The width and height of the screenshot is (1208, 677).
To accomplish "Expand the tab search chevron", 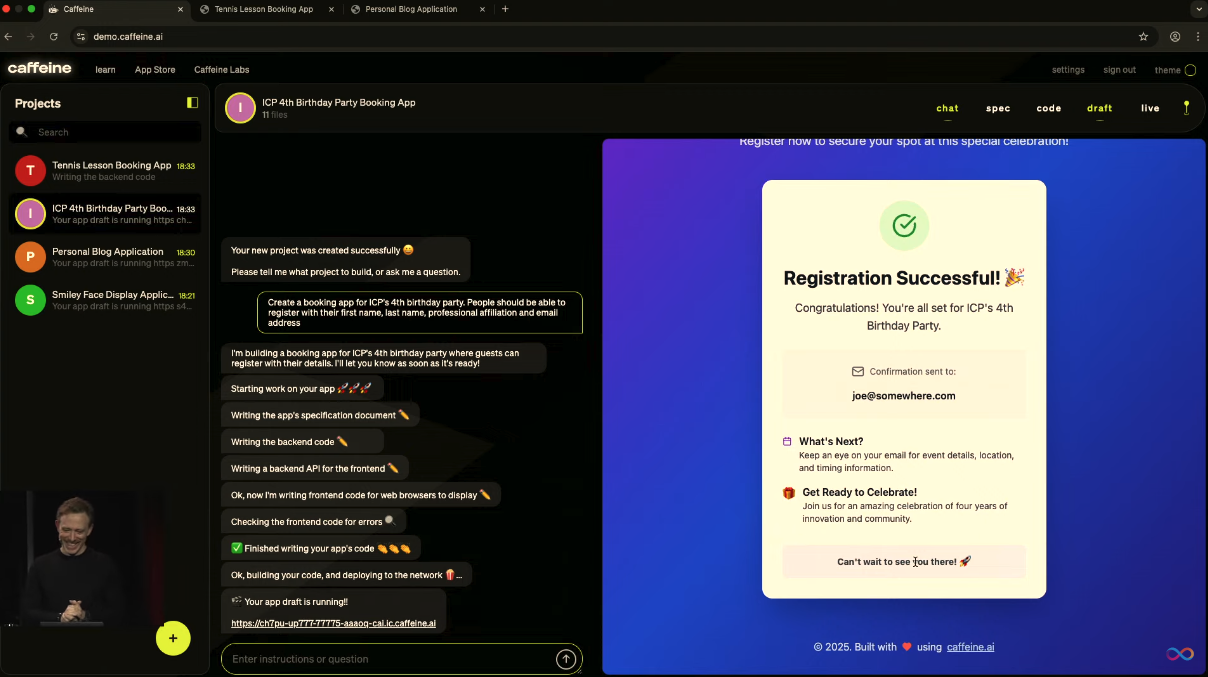I will (x=1198, y=9).
